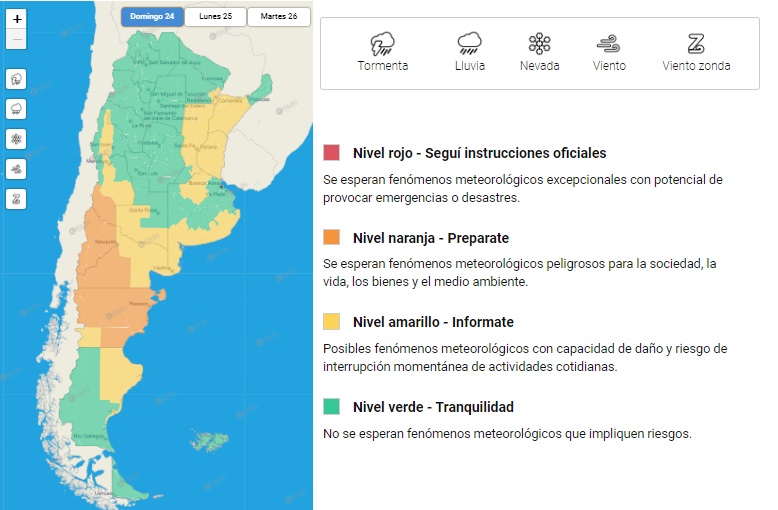The height and width of the screenshot is (510, 778).
Task: Zoom out on the map
Action: tap(17, 39)
